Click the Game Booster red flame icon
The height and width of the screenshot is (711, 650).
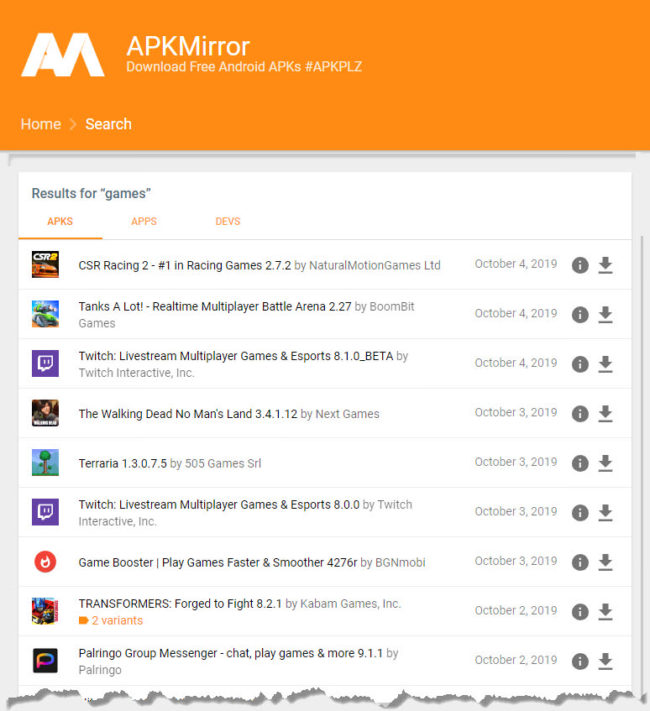click(45, 561)
